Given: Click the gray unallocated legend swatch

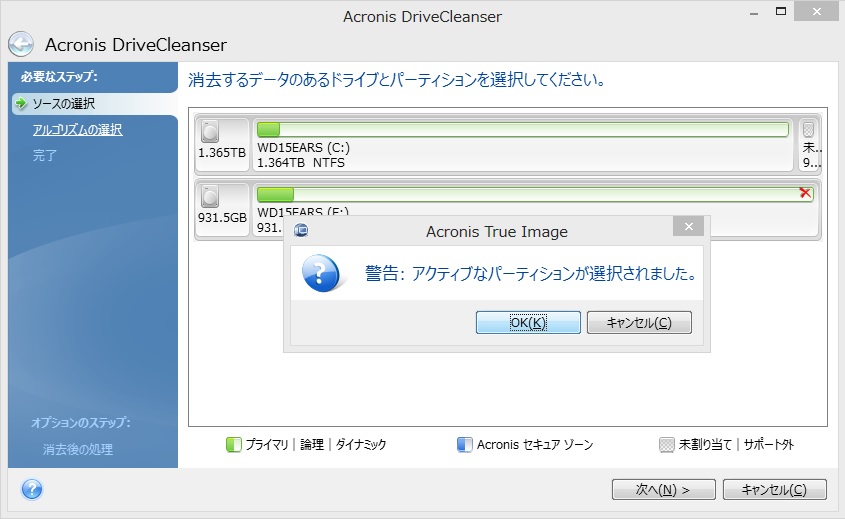Looking at the screenshot, I should [x=667, y=445].
